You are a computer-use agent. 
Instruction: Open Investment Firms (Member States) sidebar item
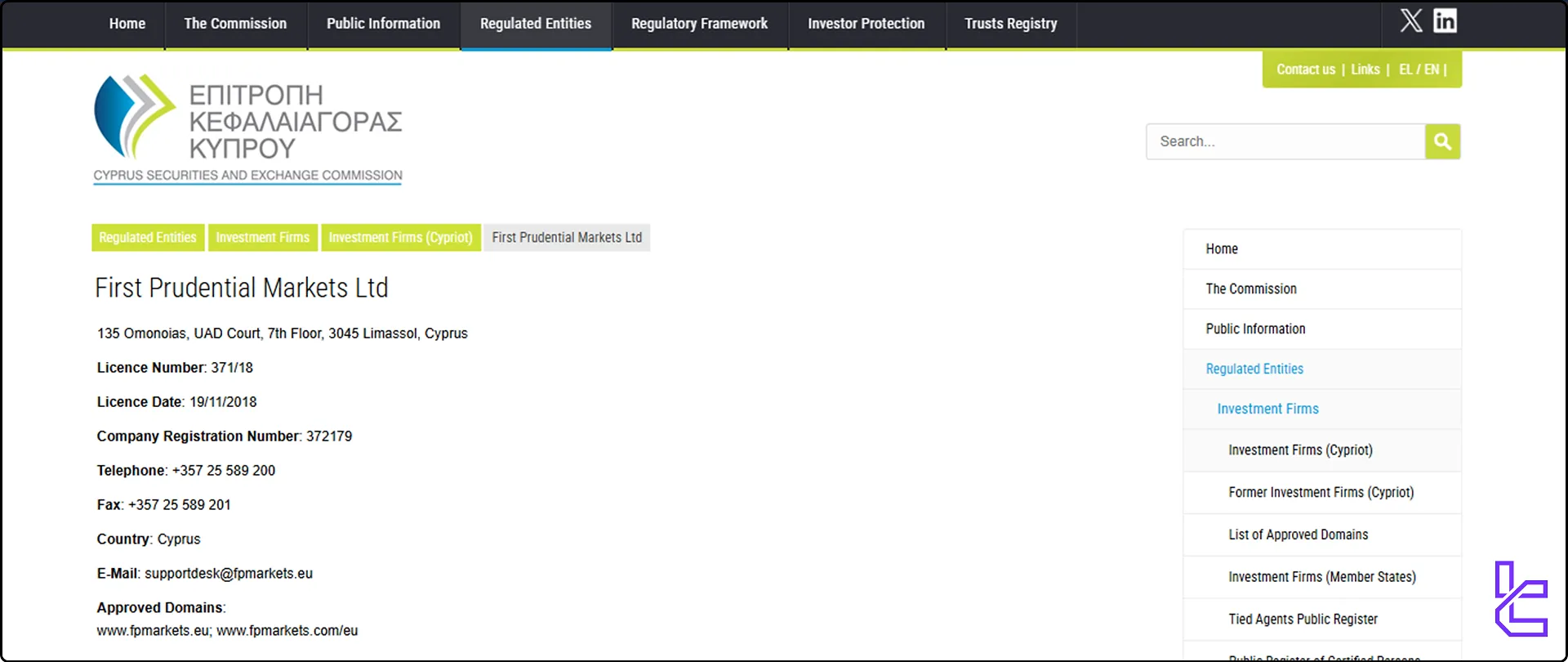click(1322, 578)
